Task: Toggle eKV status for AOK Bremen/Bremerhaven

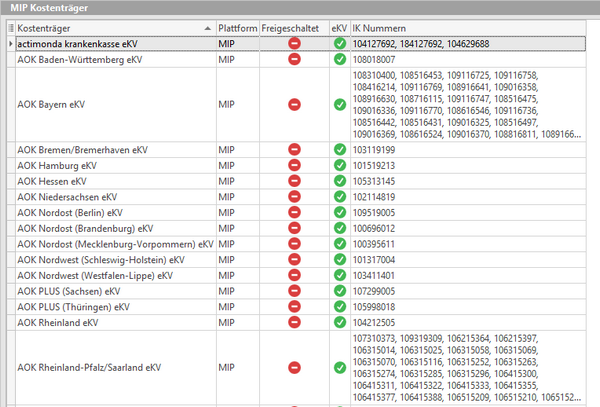Action: pos(339,149)
